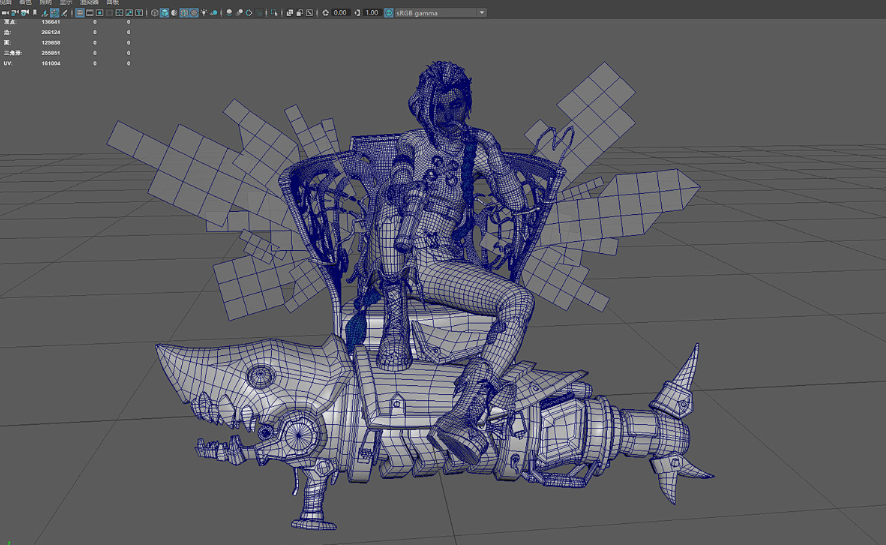Click Screen Space Ambient Occlusion icon

coord(229,12)
